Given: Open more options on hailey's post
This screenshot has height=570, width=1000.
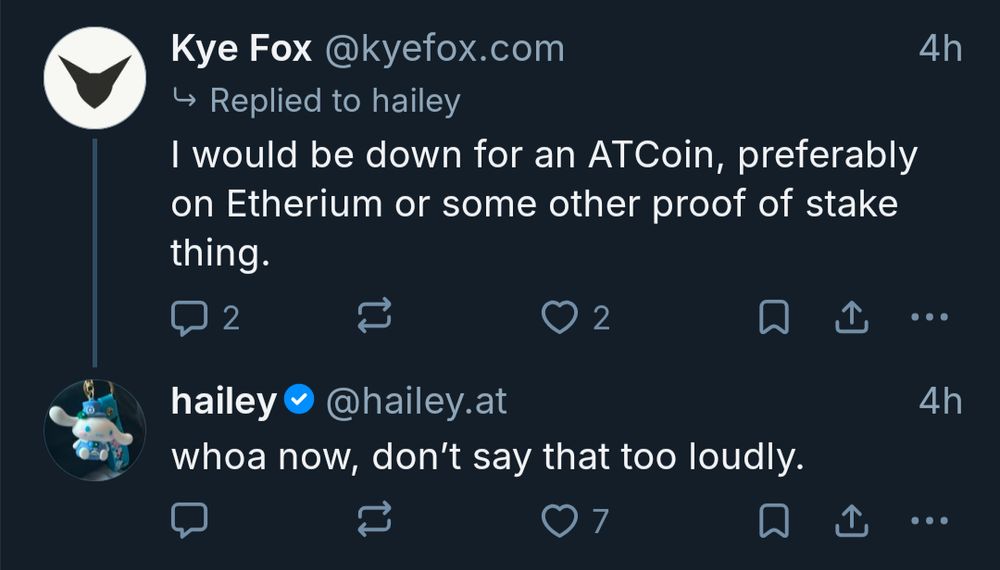Looking at the screenshot, I should (x=929, y=520).
